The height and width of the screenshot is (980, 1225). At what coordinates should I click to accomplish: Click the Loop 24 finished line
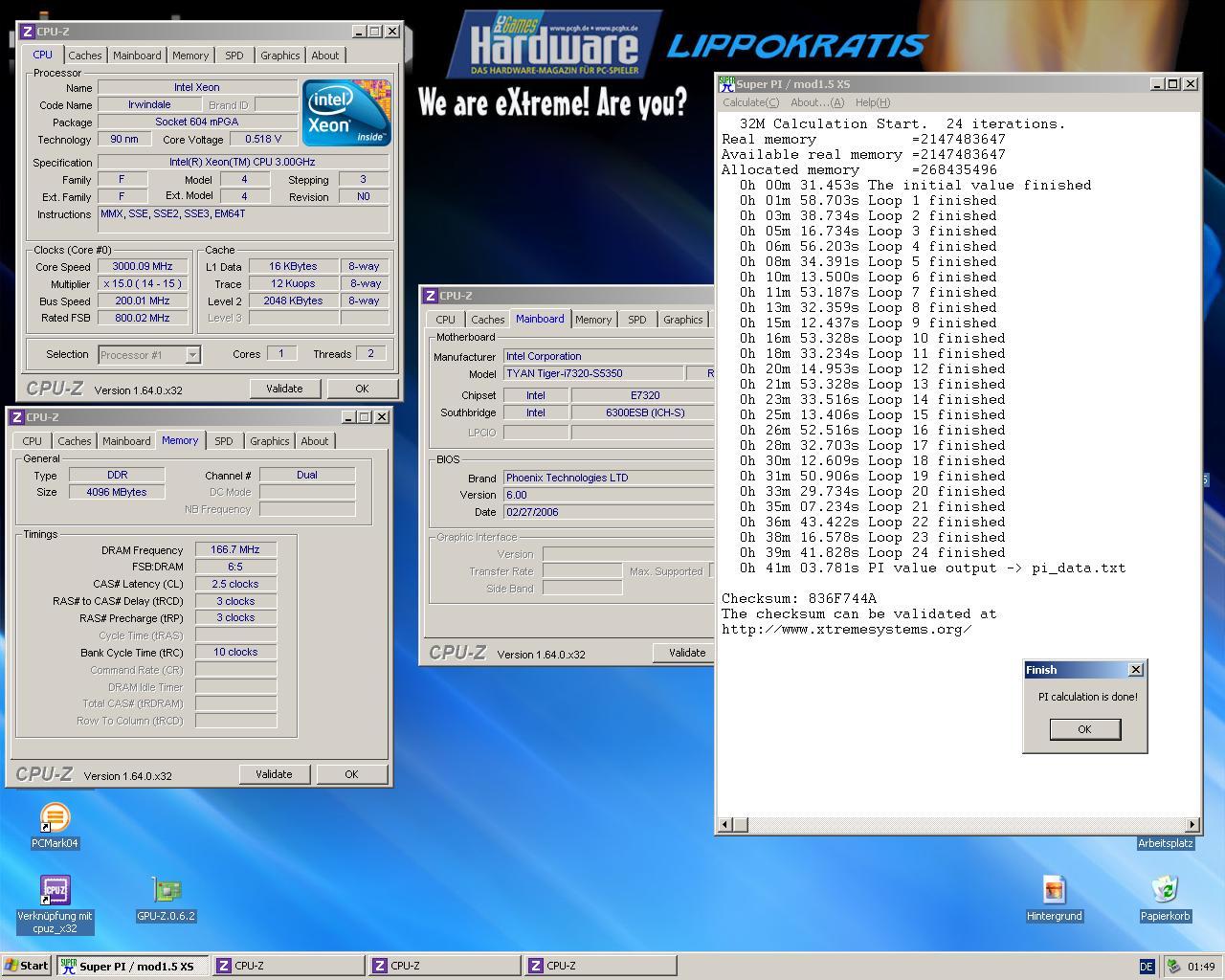click(x=872, y=553)
